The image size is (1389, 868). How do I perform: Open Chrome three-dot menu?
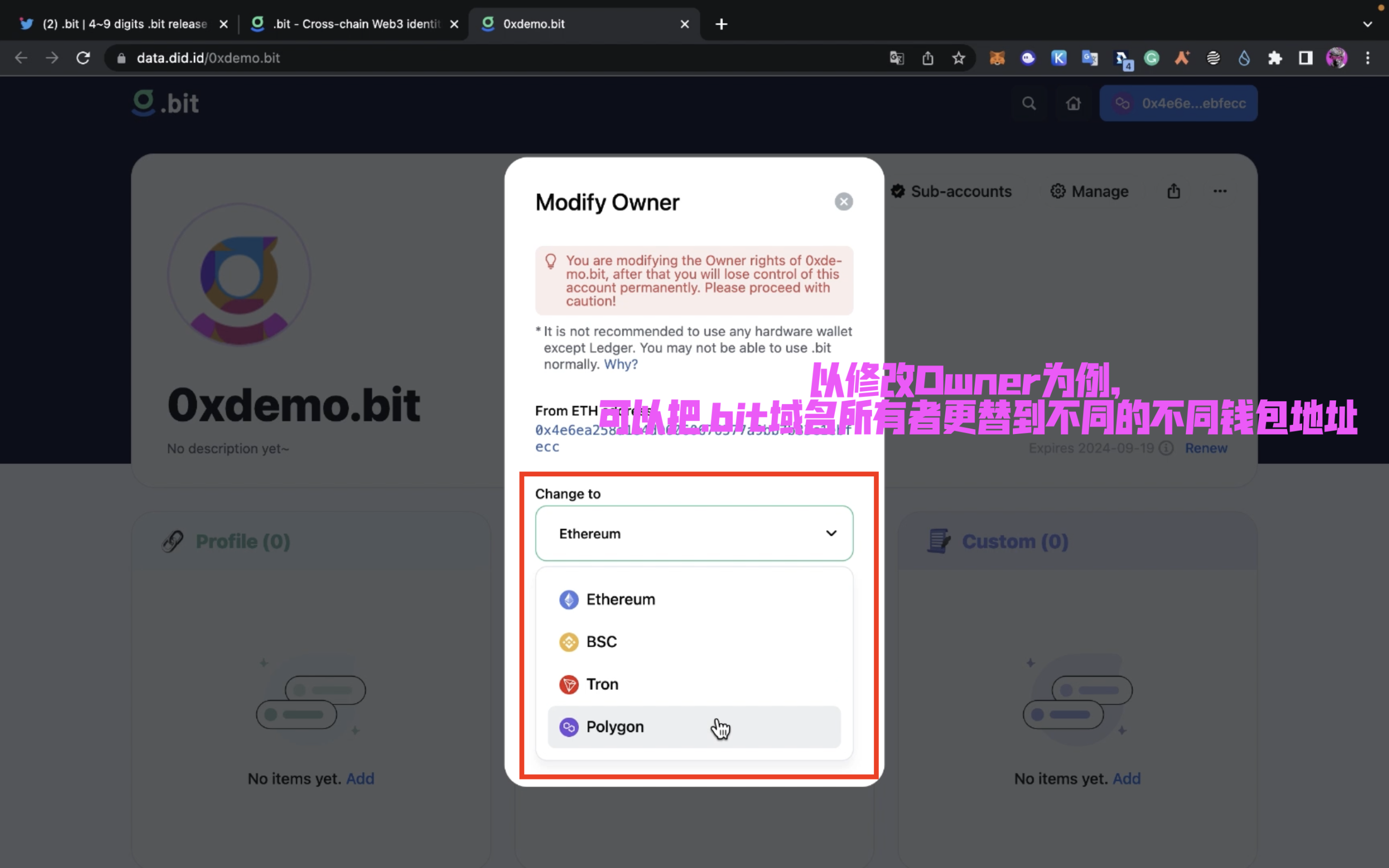1368,58
